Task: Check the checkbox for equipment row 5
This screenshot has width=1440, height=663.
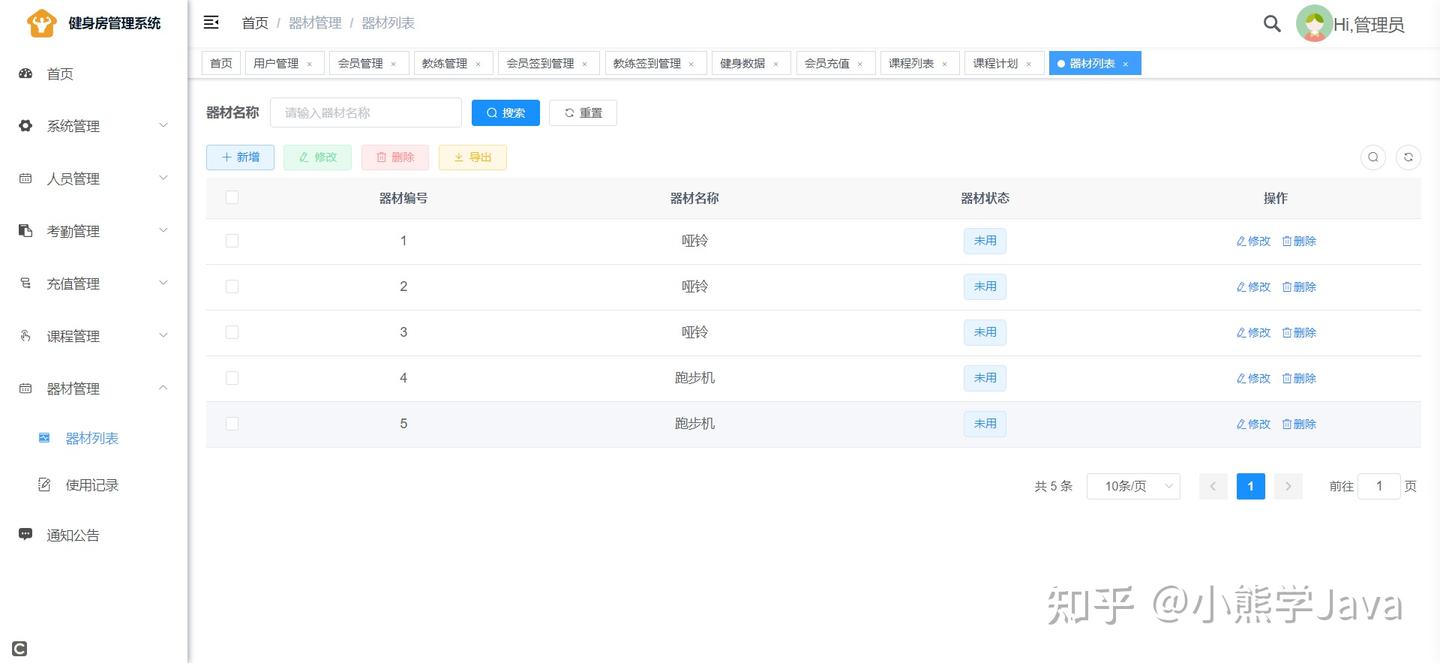Action: tap(232, 424)
